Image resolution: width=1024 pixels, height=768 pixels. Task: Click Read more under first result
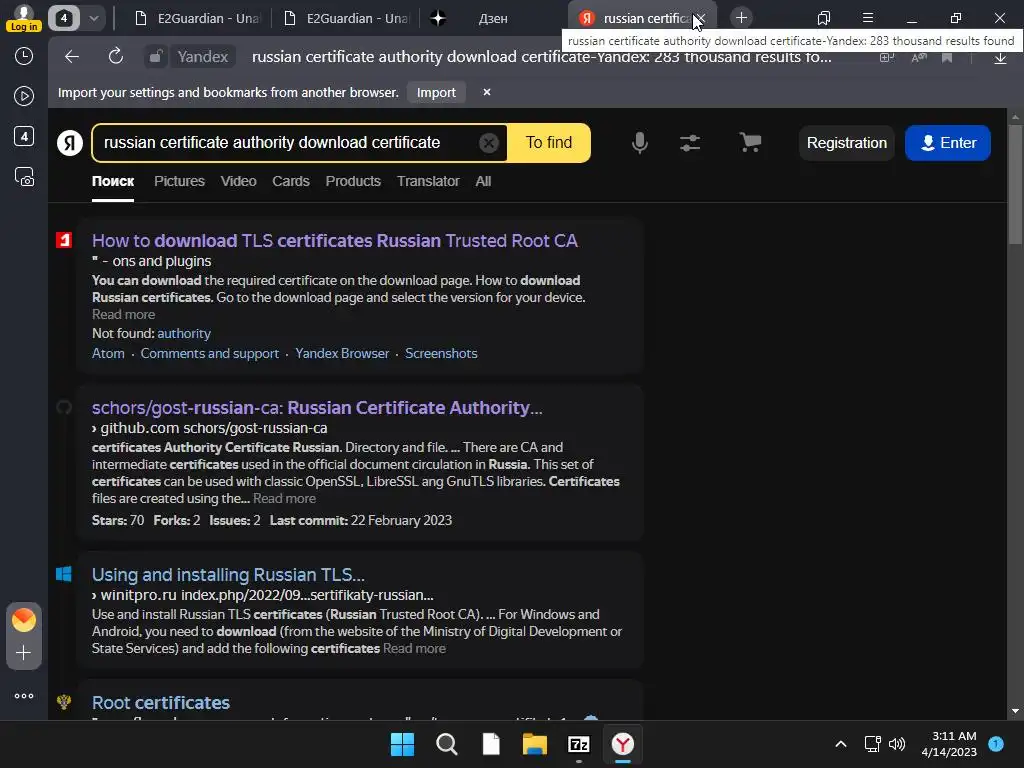[123, 315]
